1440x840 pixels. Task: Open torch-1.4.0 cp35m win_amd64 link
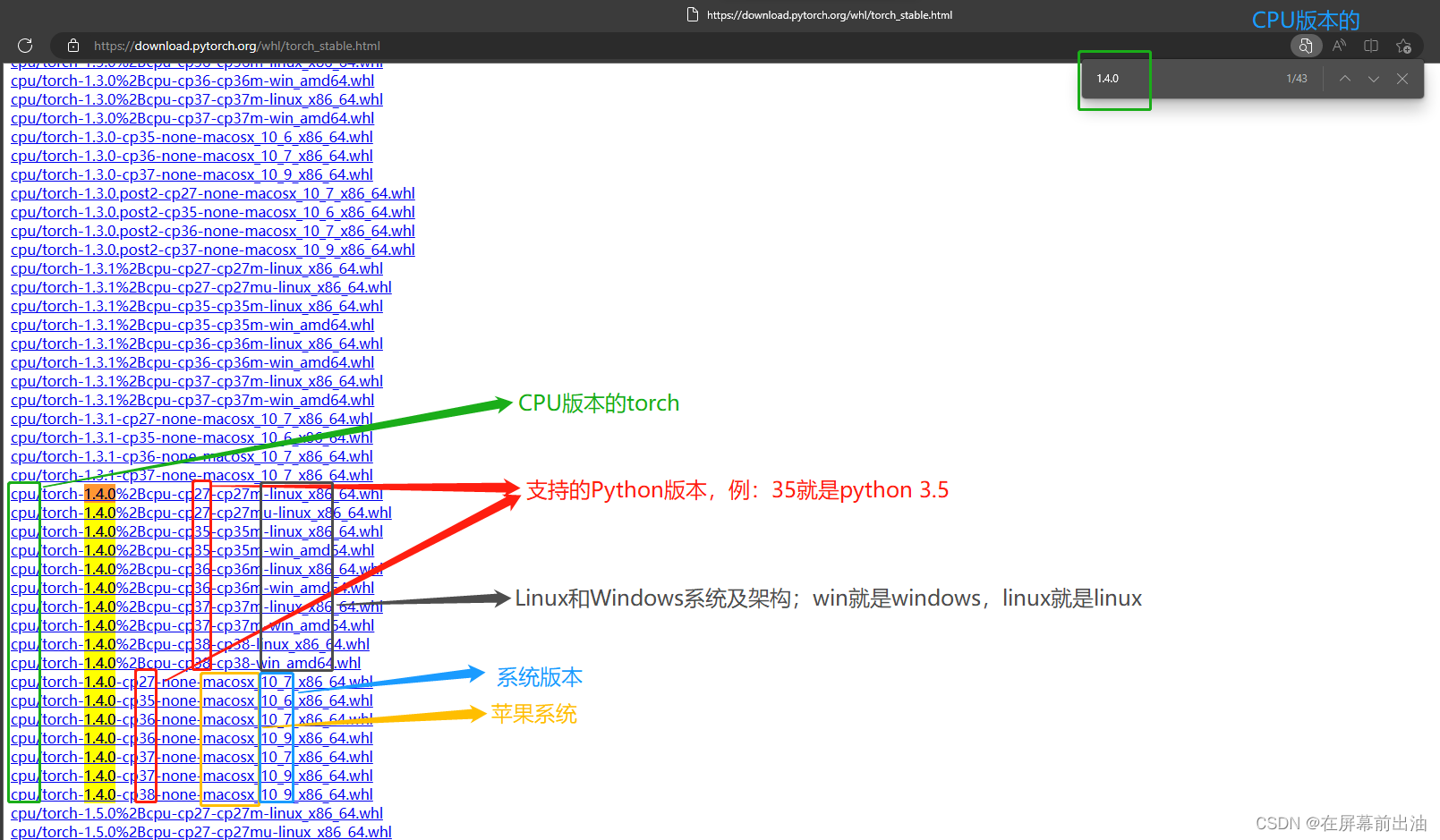192,550
